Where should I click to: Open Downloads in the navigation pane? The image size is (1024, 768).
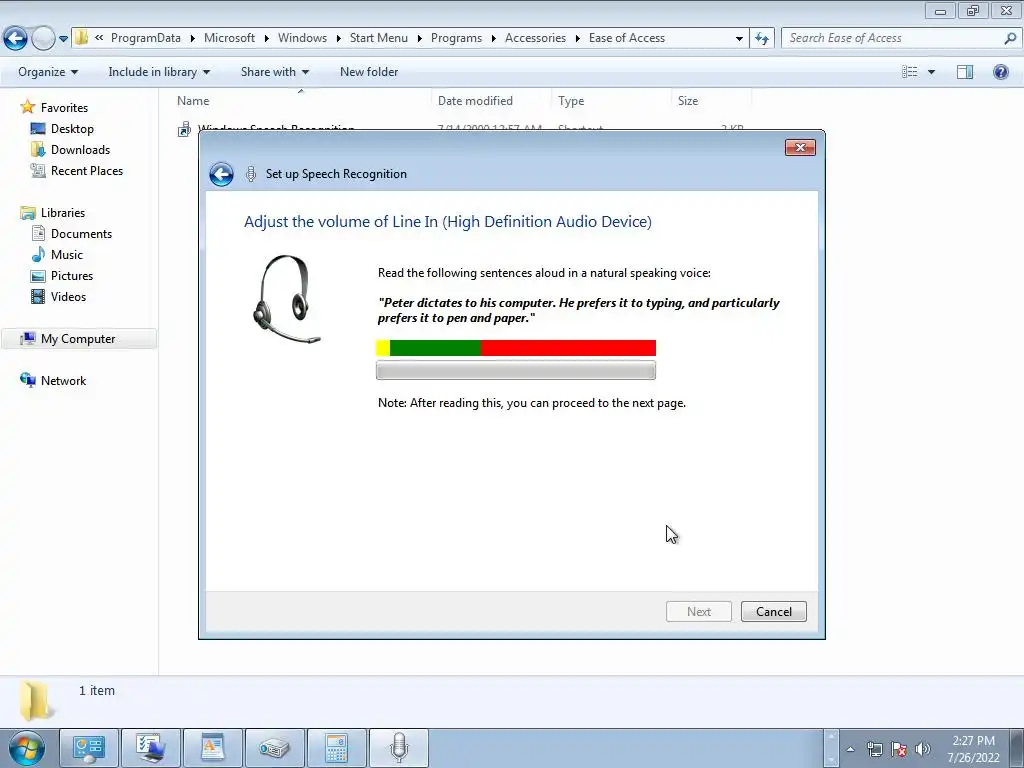click(x=80, y=150)
